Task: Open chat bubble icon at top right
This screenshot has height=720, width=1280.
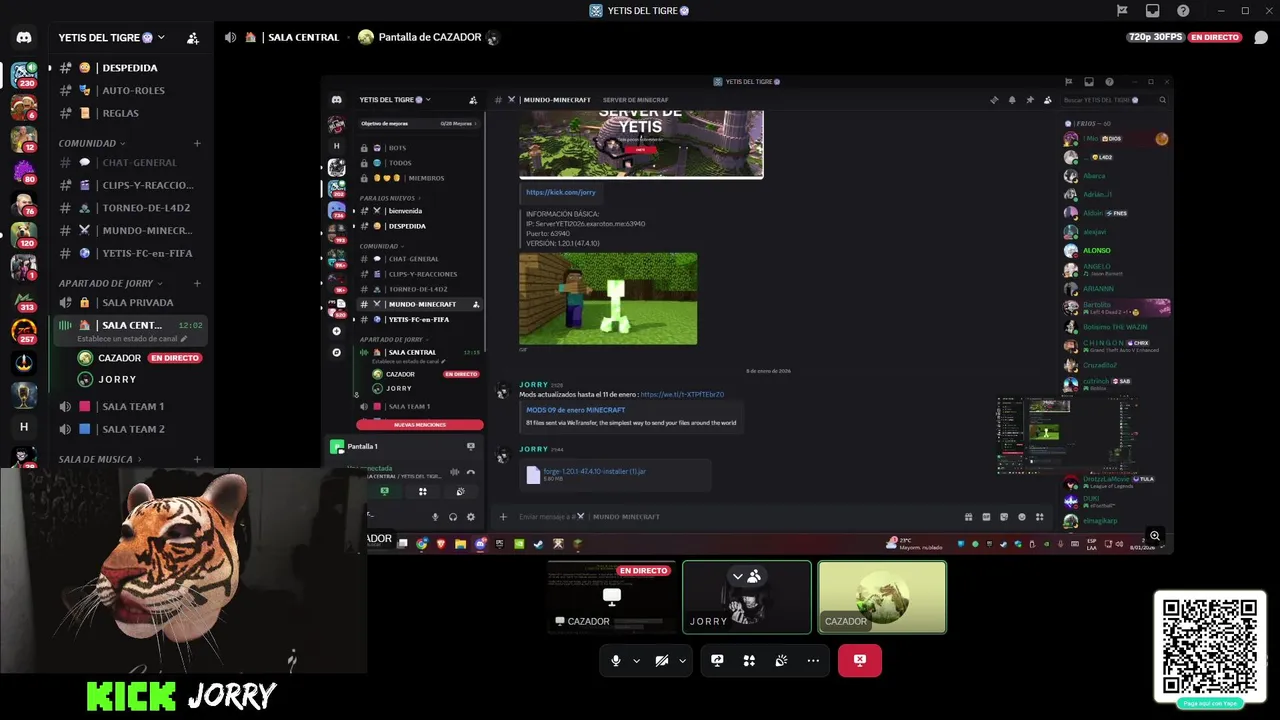Action: click(1261, 38)
